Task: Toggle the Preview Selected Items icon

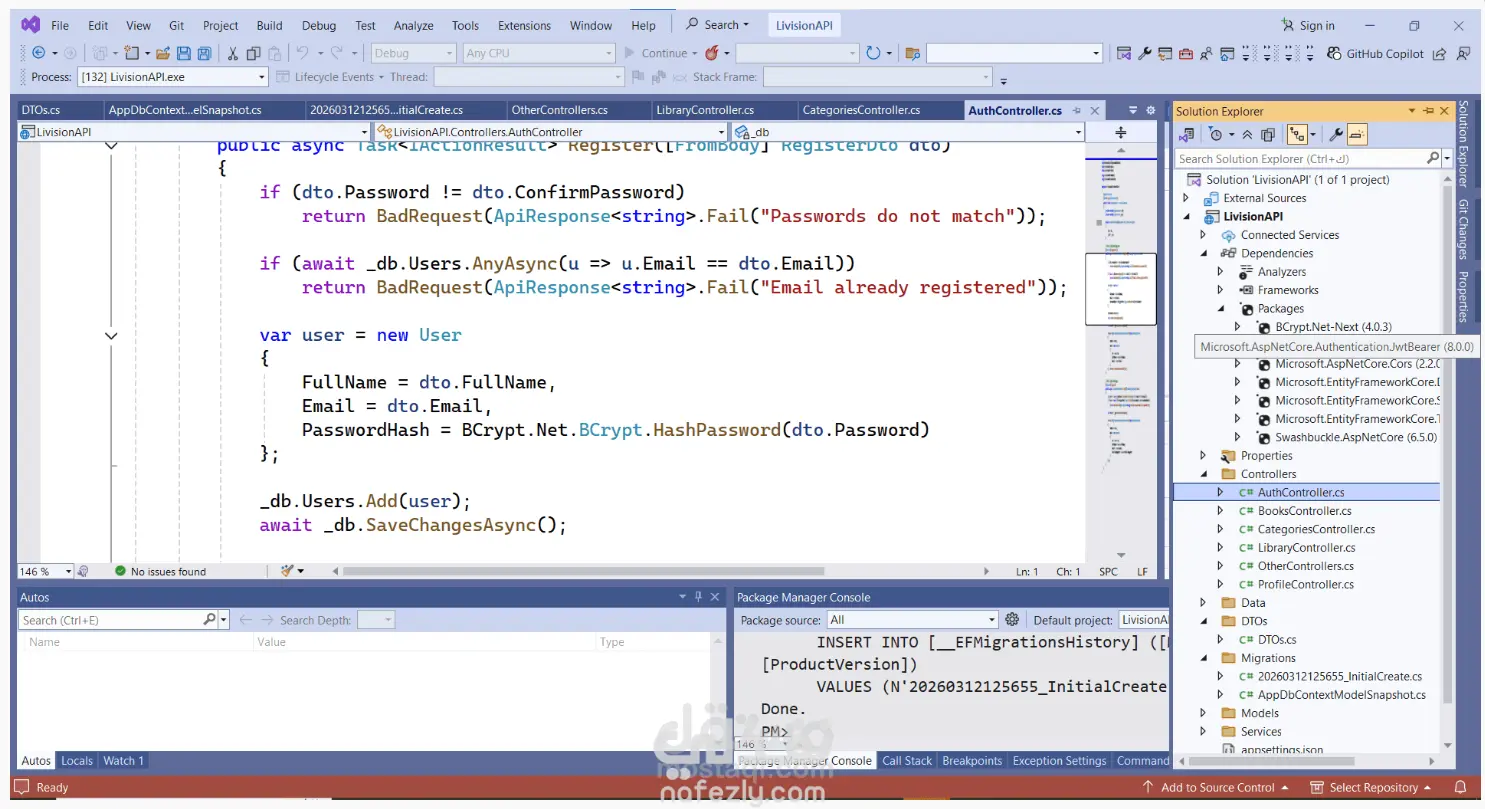Action: click(1357, 134)
